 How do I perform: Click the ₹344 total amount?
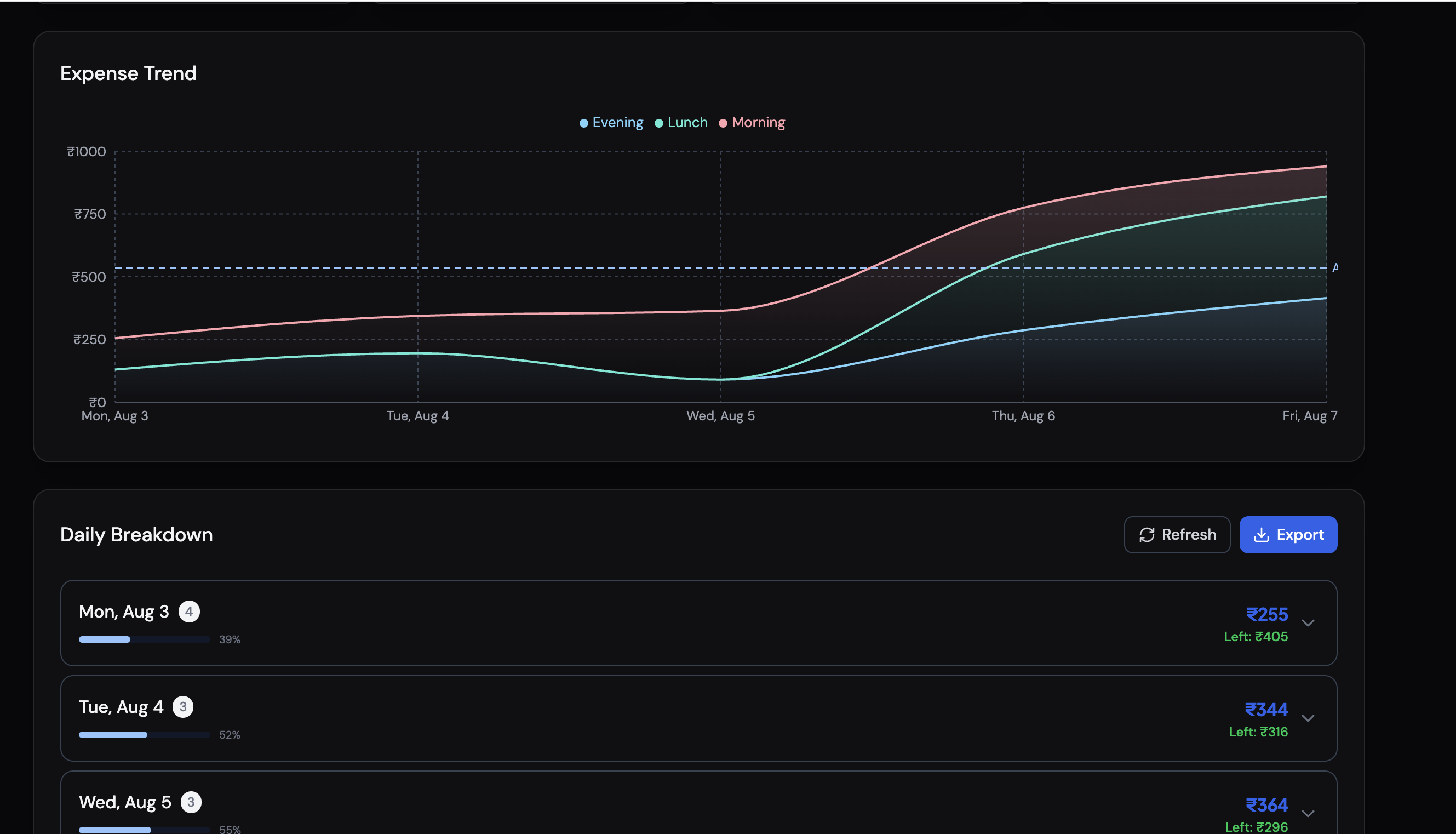pos(1266,710)
